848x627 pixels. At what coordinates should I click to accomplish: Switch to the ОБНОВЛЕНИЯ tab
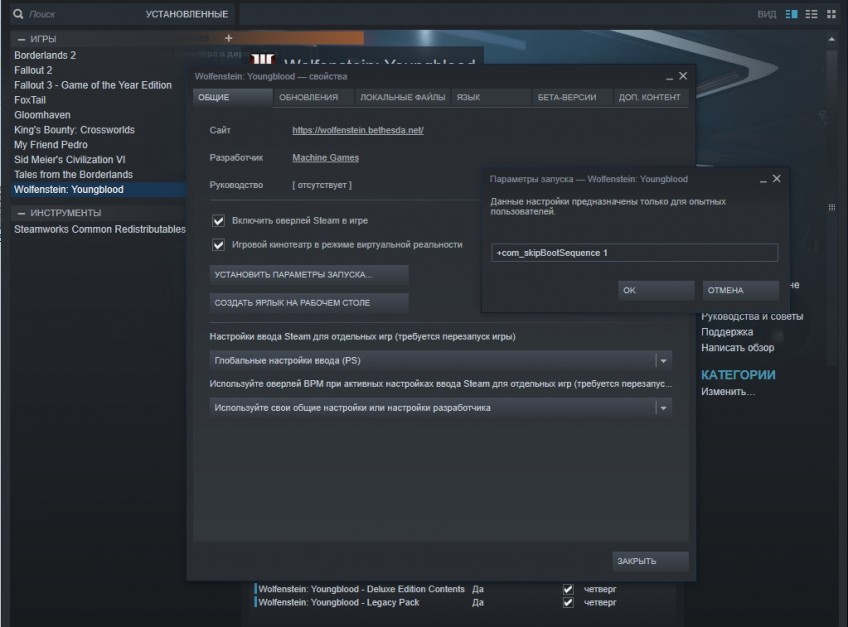coord(314,97)
